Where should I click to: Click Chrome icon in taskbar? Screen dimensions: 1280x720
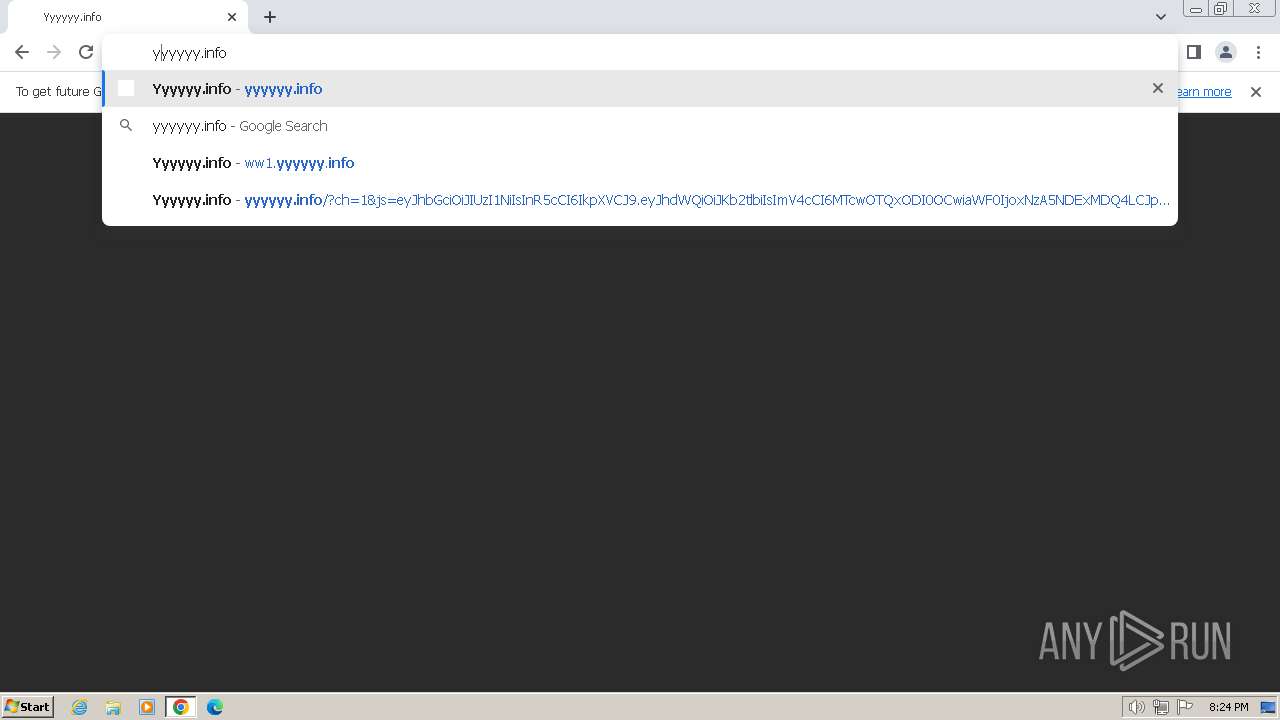(181, 707)
